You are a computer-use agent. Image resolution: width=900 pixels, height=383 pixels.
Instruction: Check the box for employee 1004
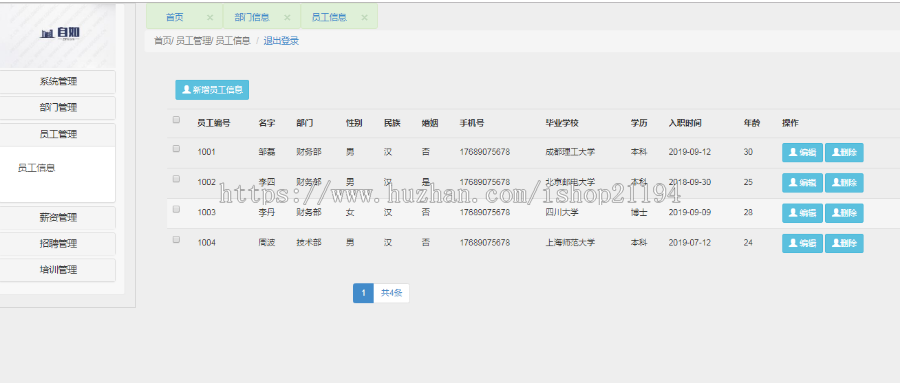[176, 239]
